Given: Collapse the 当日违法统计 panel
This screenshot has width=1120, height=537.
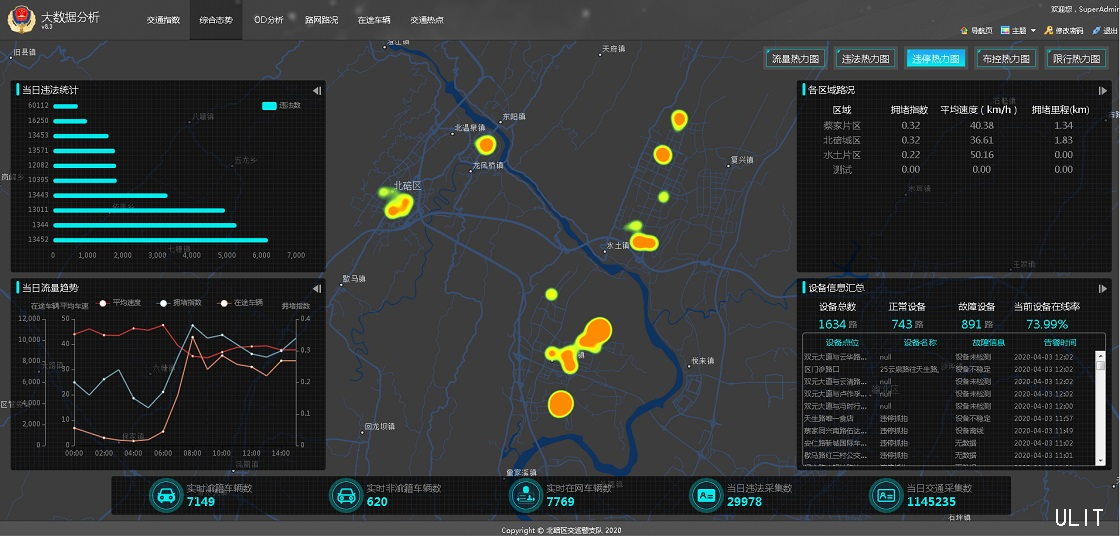Looking at the screenshot, I should point(317,90).
